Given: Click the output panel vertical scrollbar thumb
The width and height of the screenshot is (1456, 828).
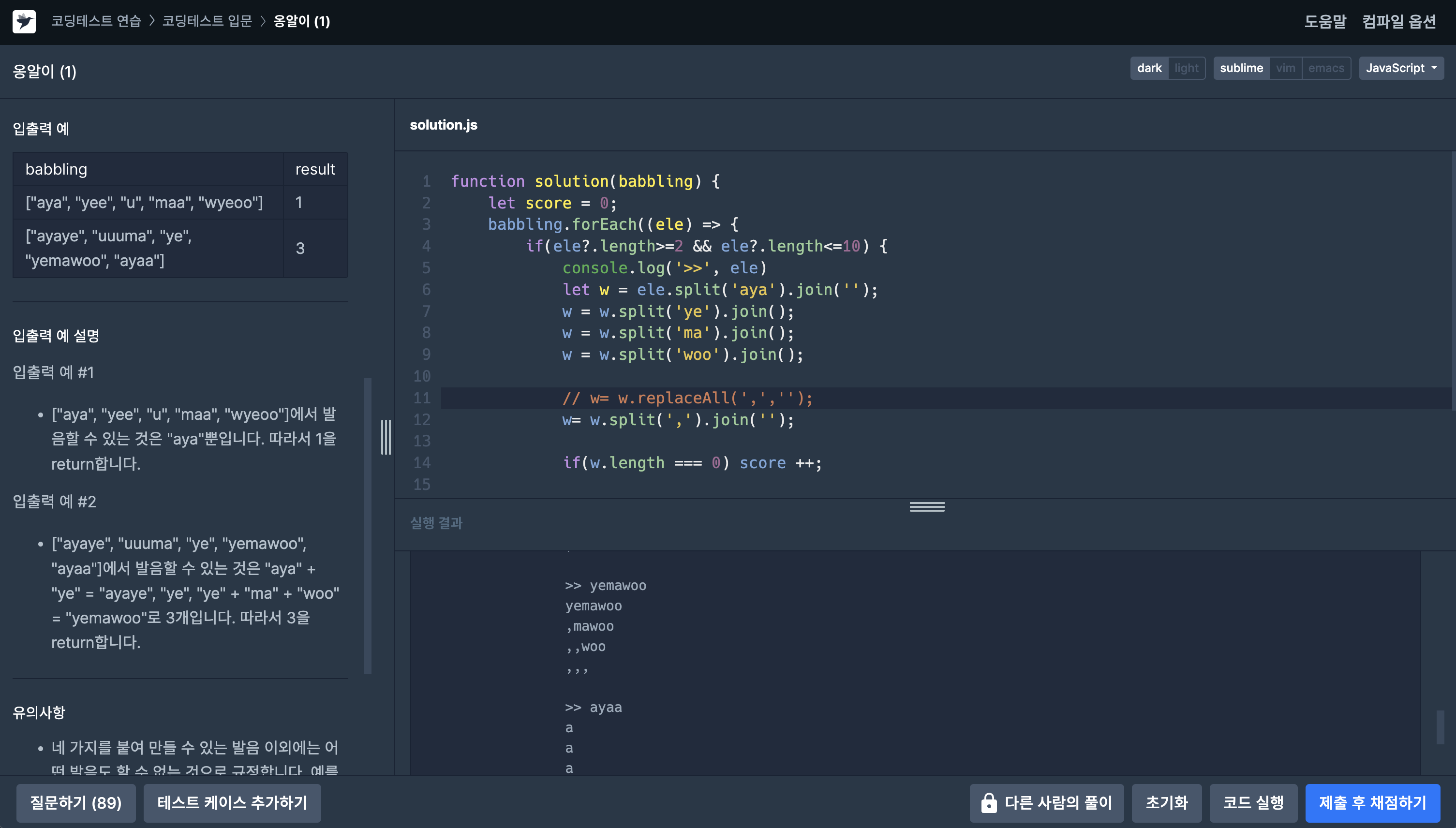Looking at the screenshot, I should coord(1440,727).
